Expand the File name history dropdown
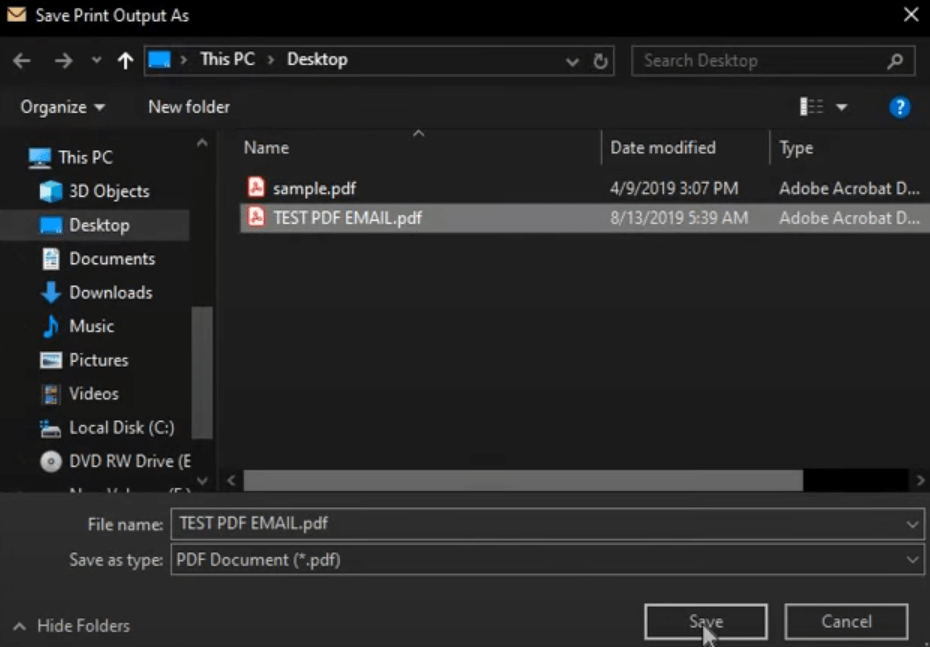This screenshot has width=930, height=647. point(911,524)
